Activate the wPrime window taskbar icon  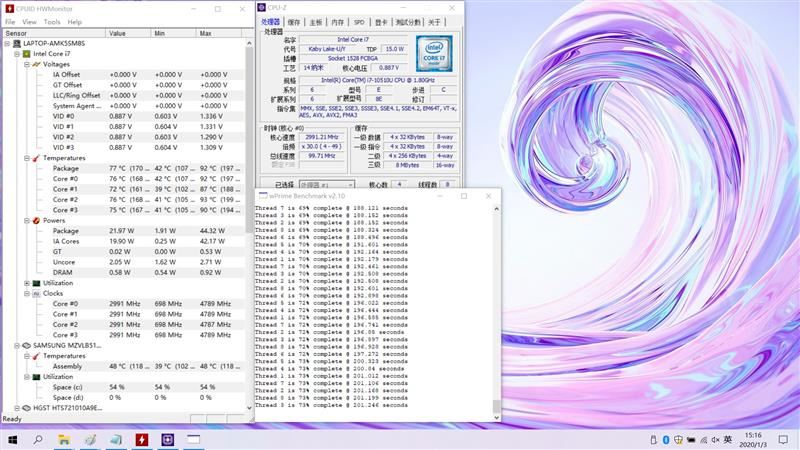point(193,440)
